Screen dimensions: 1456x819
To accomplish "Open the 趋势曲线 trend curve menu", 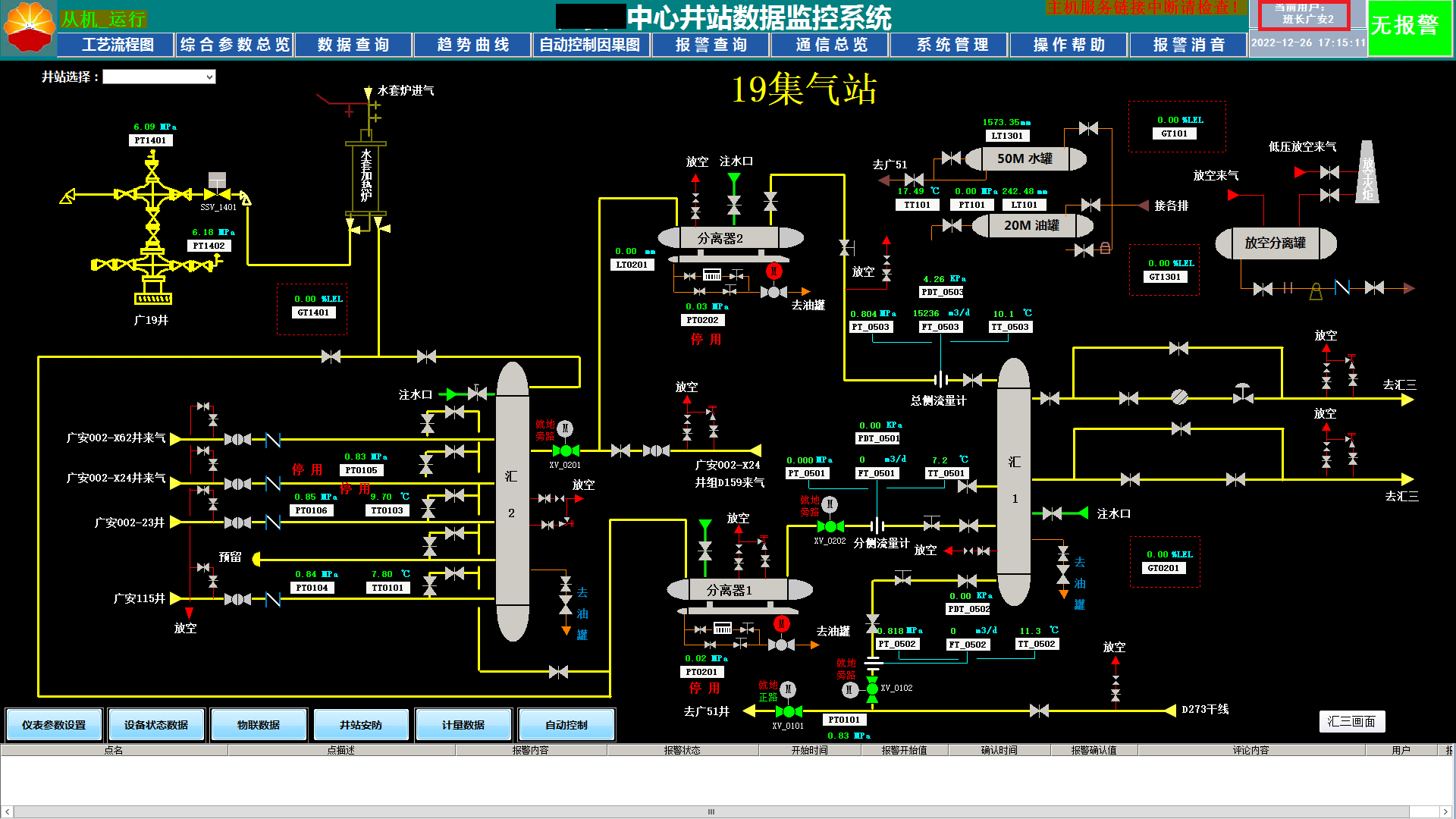I will click(472, 45).
